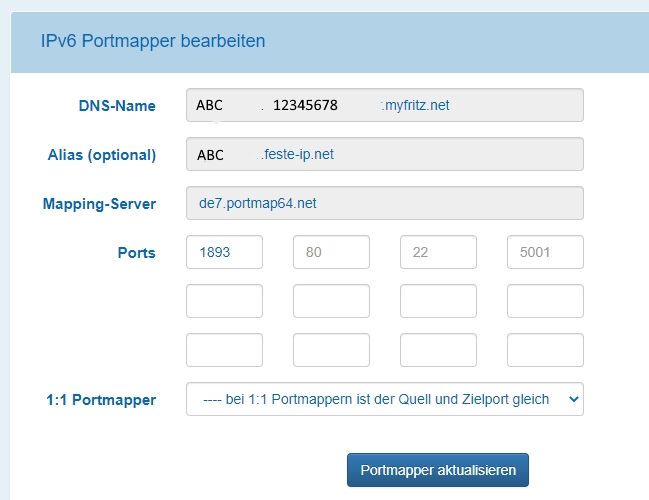Image resolution: width=649 pixels, height=500 pixels.
Task: Click first empty port field in third row
Action: (224, 350)
